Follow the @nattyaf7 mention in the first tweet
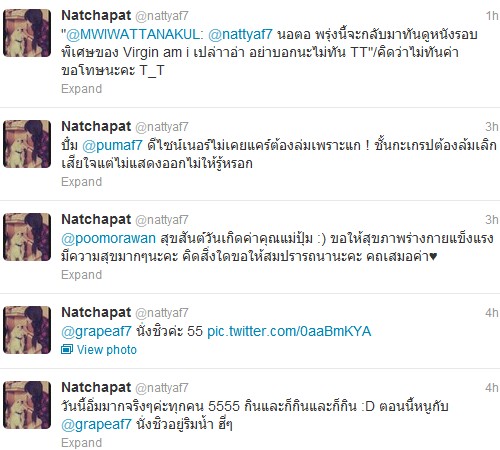Viewport: 500px width, 450px height. [x=240, y=34]
